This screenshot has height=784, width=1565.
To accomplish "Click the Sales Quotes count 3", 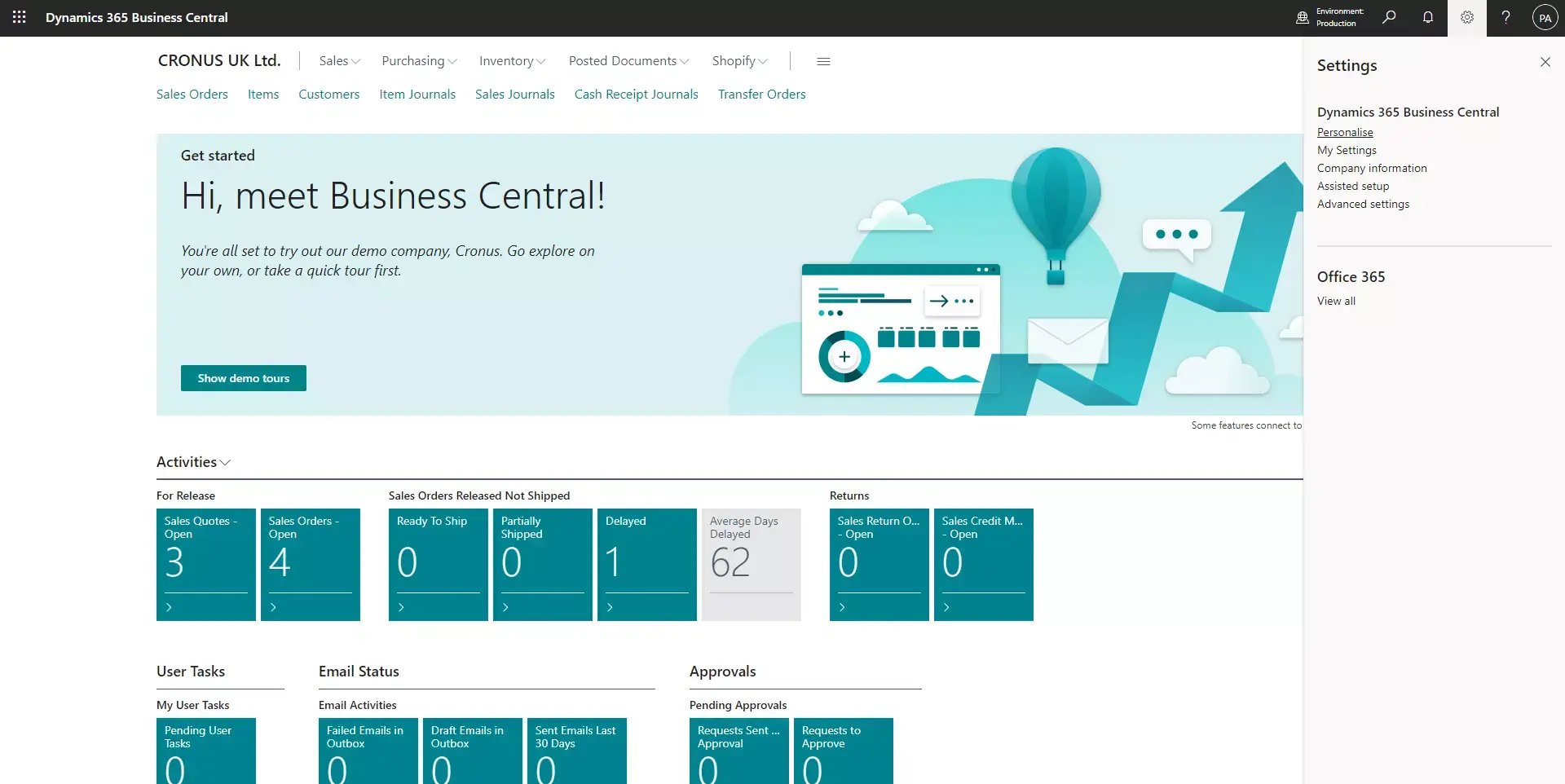I will coord(174,562).
